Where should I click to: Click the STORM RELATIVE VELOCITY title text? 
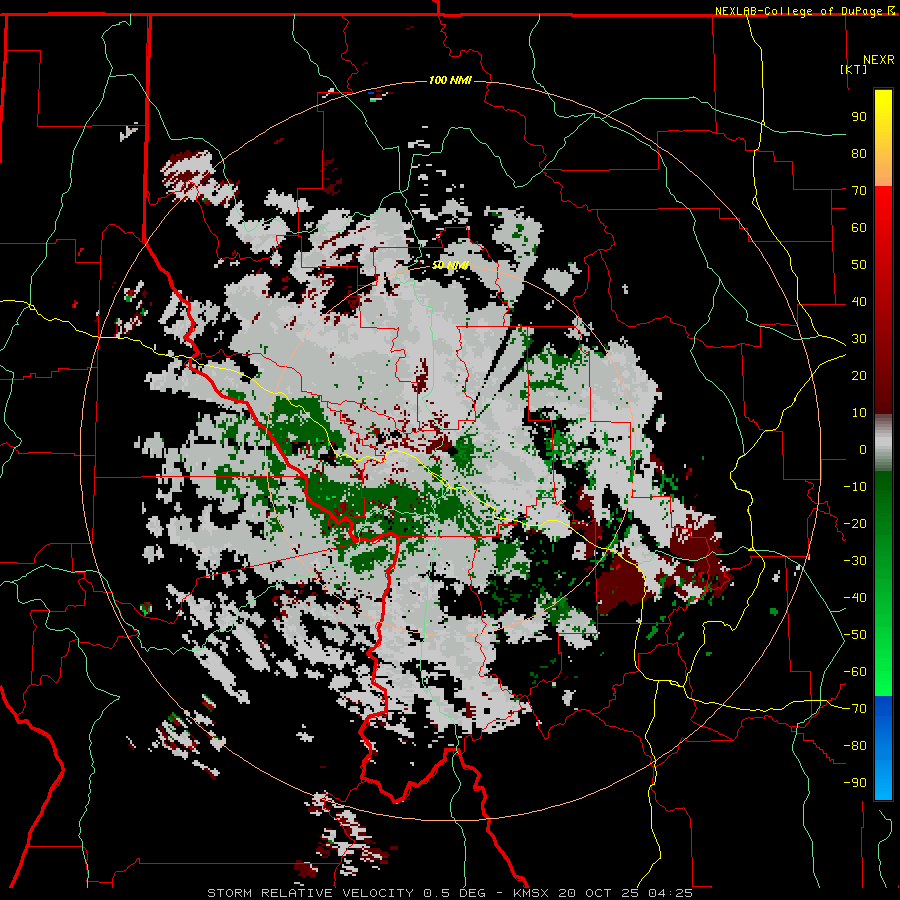310,893
